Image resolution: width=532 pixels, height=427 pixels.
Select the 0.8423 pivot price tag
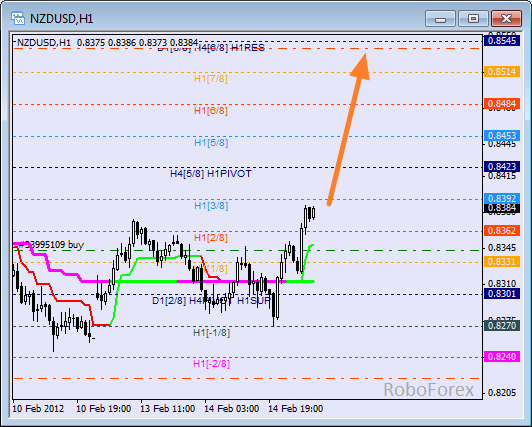502,167
